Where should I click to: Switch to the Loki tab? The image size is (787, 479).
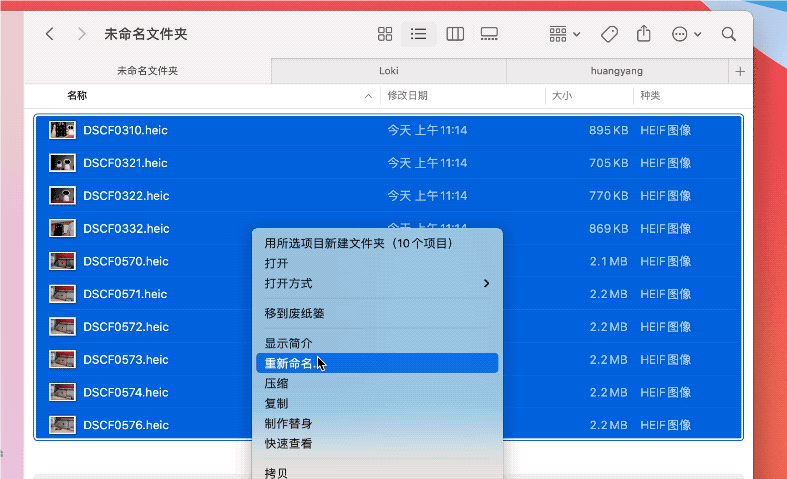[x=389, y=71]
